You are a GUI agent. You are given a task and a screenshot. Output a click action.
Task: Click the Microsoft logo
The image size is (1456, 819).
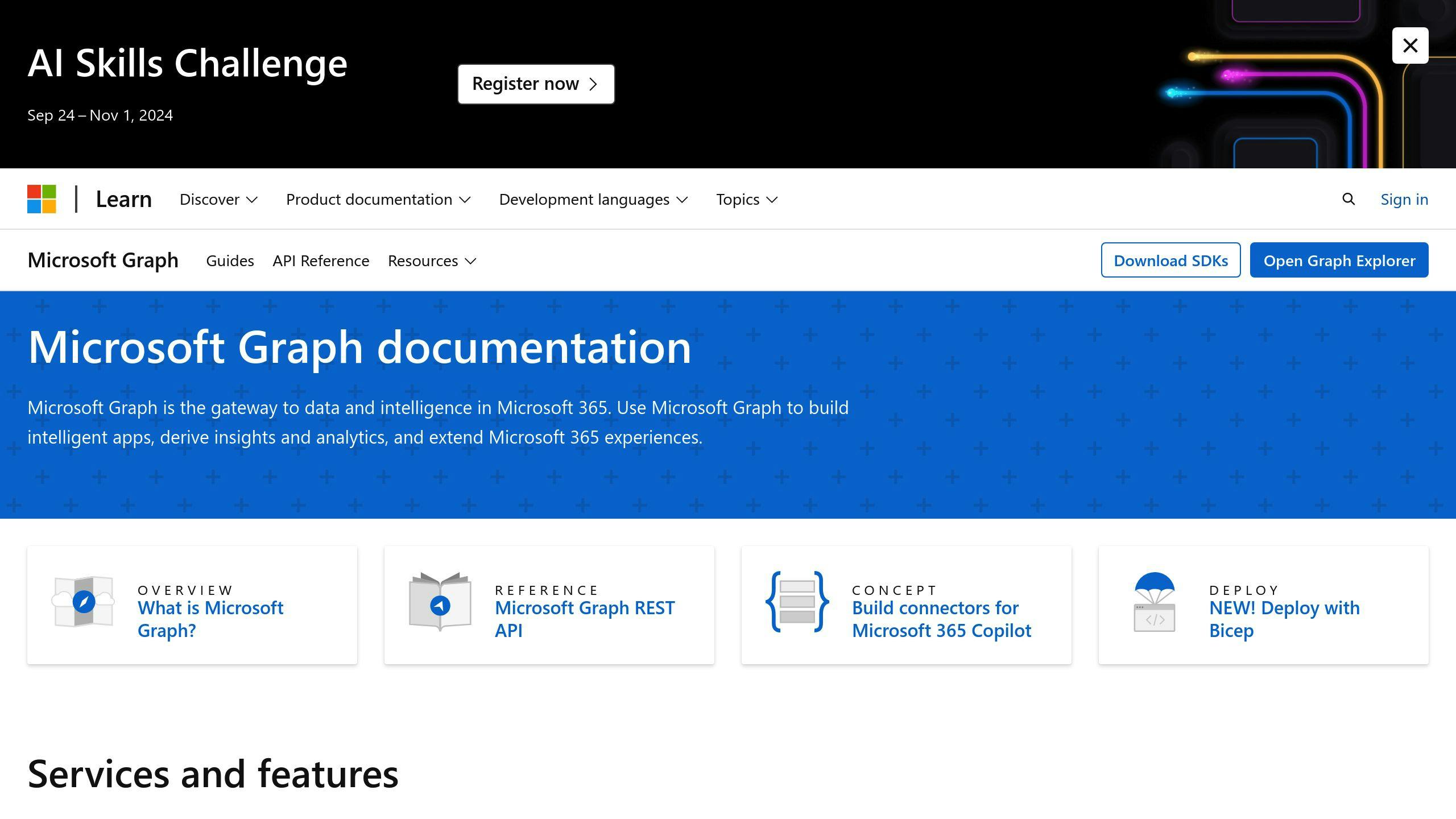42,199
